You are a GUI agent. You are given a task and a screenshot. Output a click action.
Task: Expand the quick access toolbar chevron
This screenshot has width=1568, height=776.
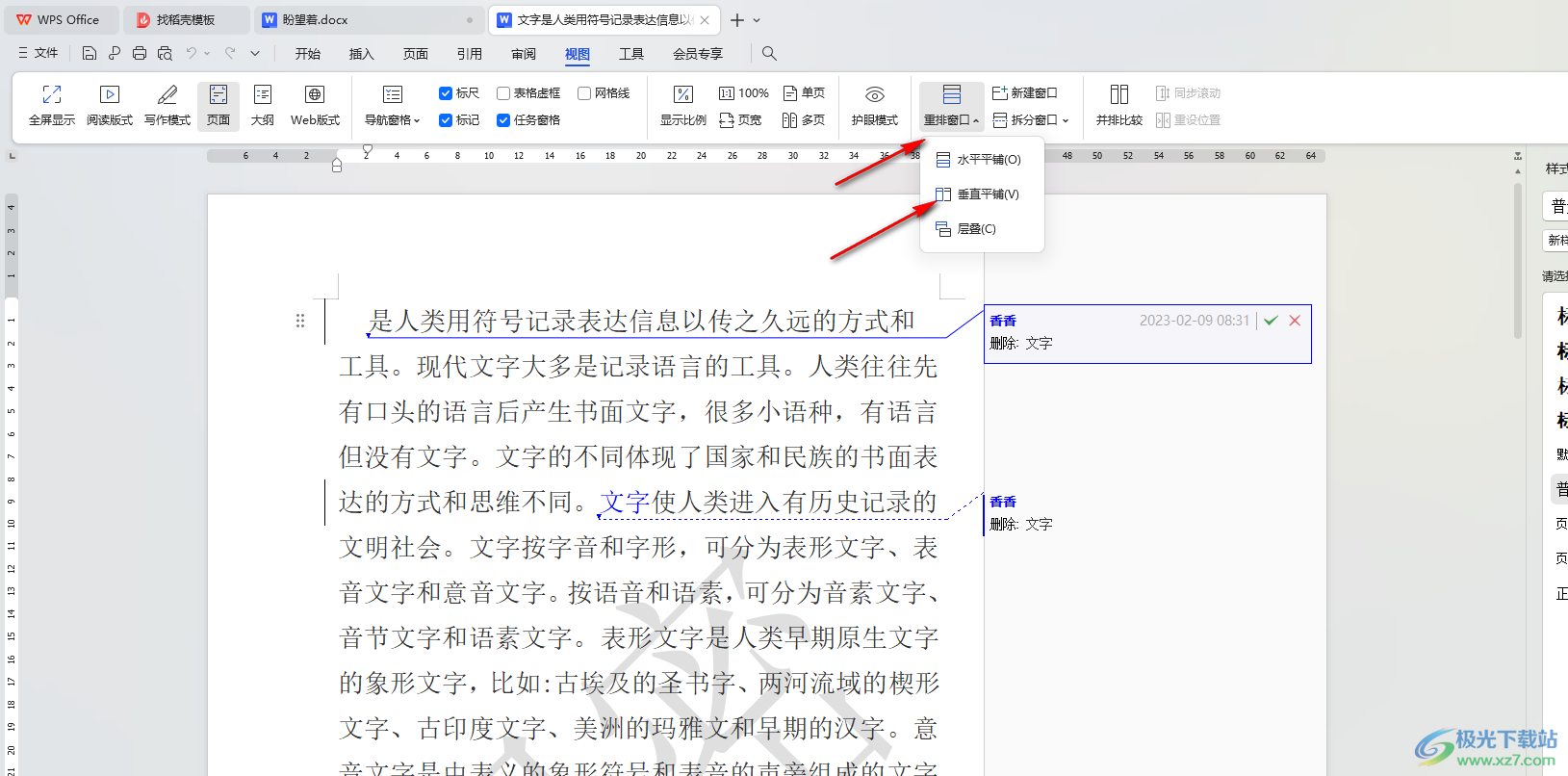[255, 54]
